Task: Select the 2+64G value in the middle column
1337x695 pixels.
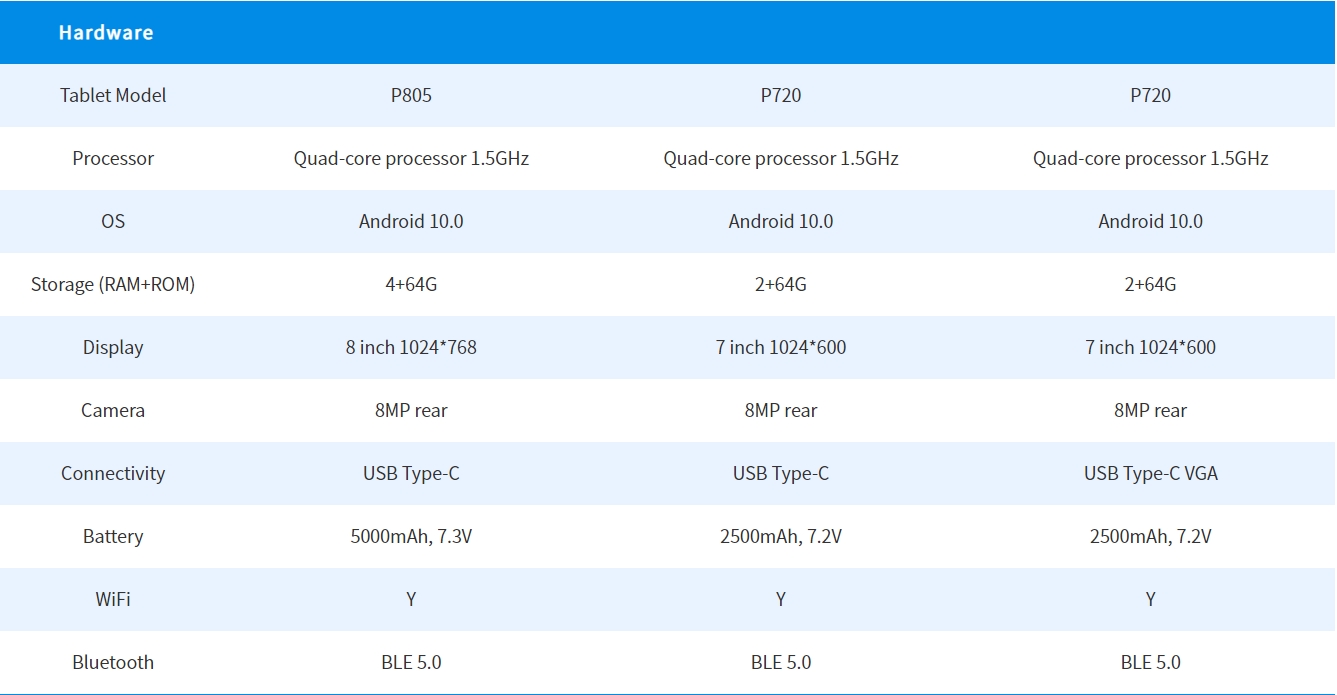Action: (781, 284)
